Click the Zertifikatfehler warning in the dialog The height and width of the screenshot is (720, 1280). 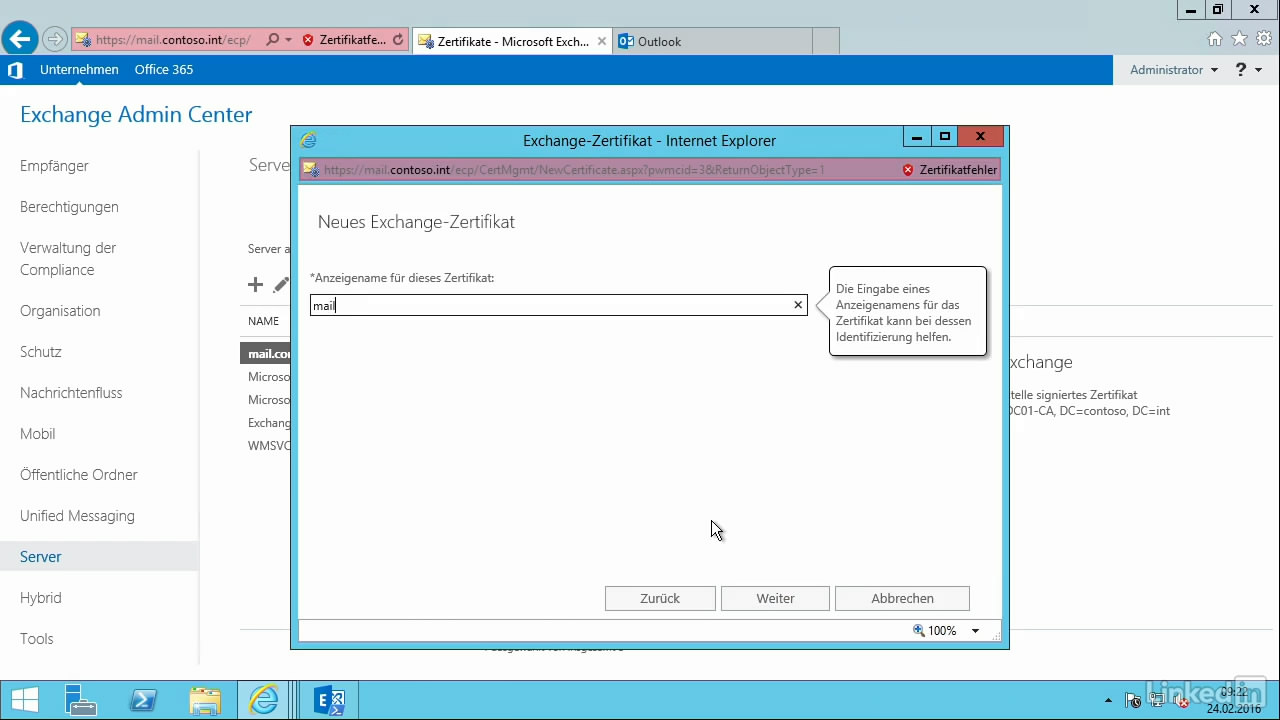[950, 170]
